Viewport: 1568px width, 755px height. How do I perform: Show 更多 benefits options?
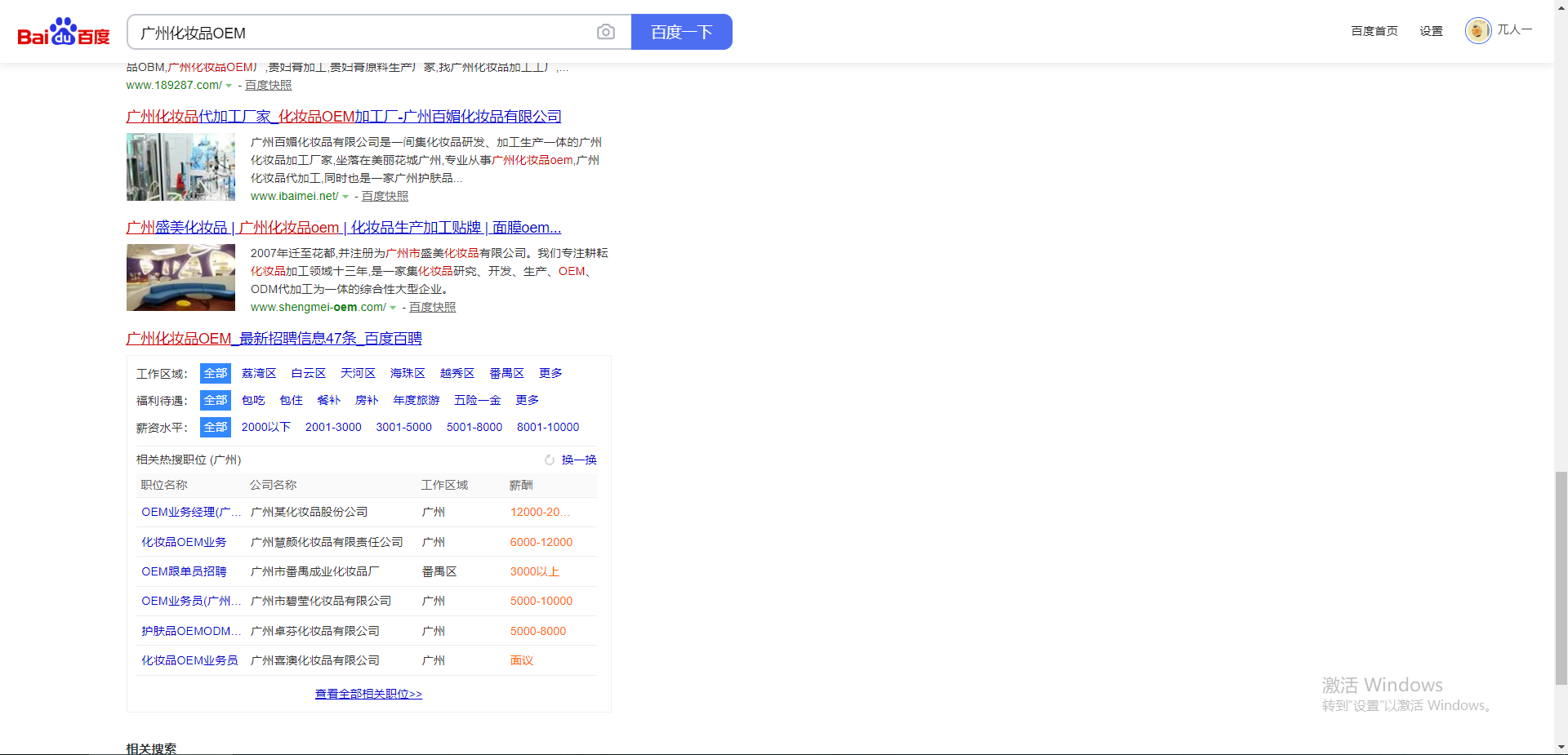[528, 400]
